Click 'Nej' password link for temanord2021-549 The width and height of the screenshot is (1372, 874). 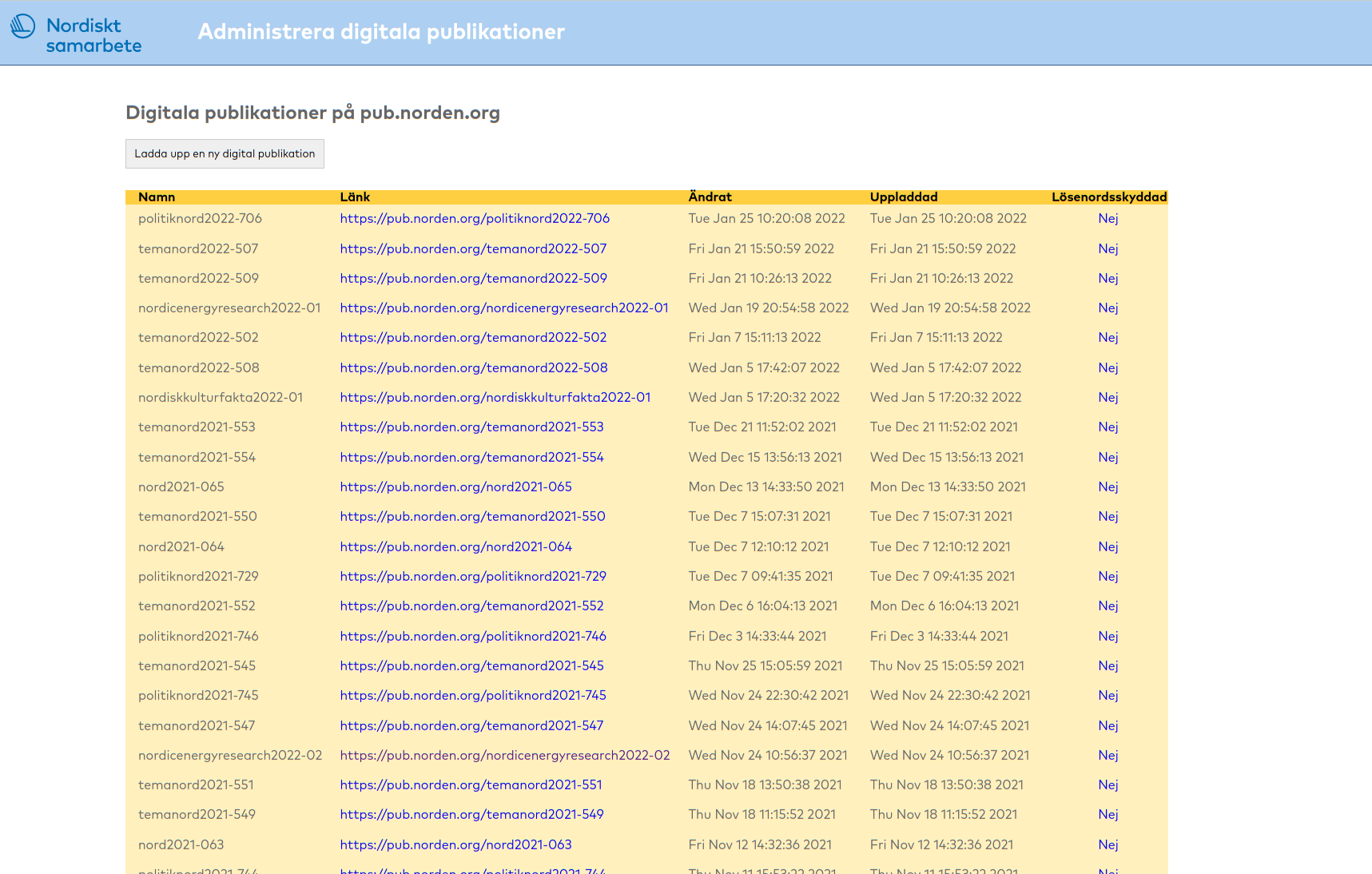[x=1108, y=814]
